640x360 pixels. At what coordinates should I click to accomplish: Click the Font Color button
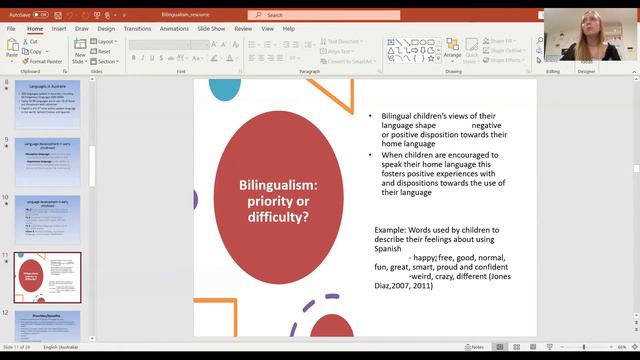pos(230,58)
